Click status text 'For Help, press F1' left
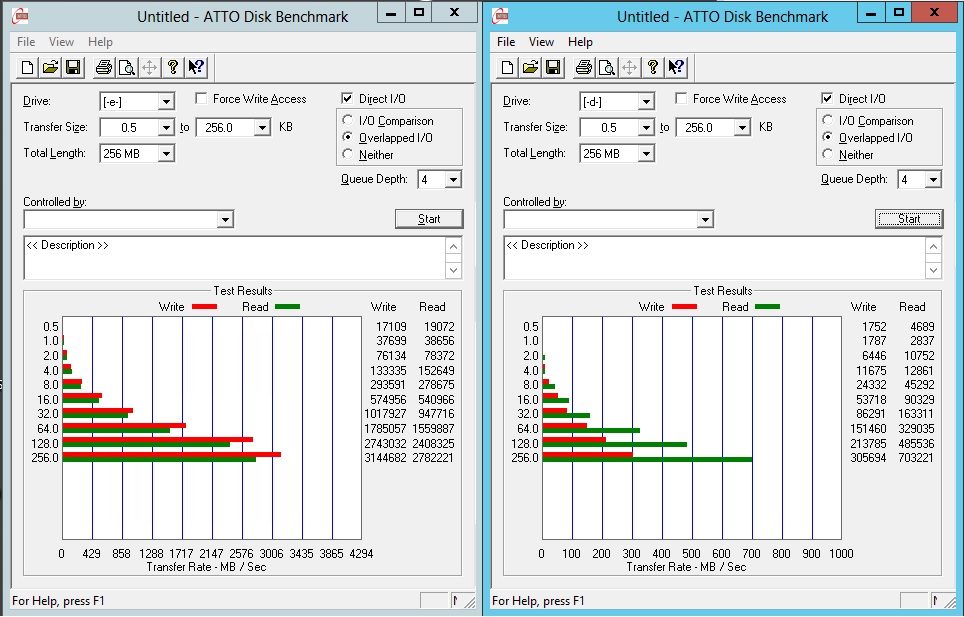This screenshot has width=964, height=617. pos(58,601)
